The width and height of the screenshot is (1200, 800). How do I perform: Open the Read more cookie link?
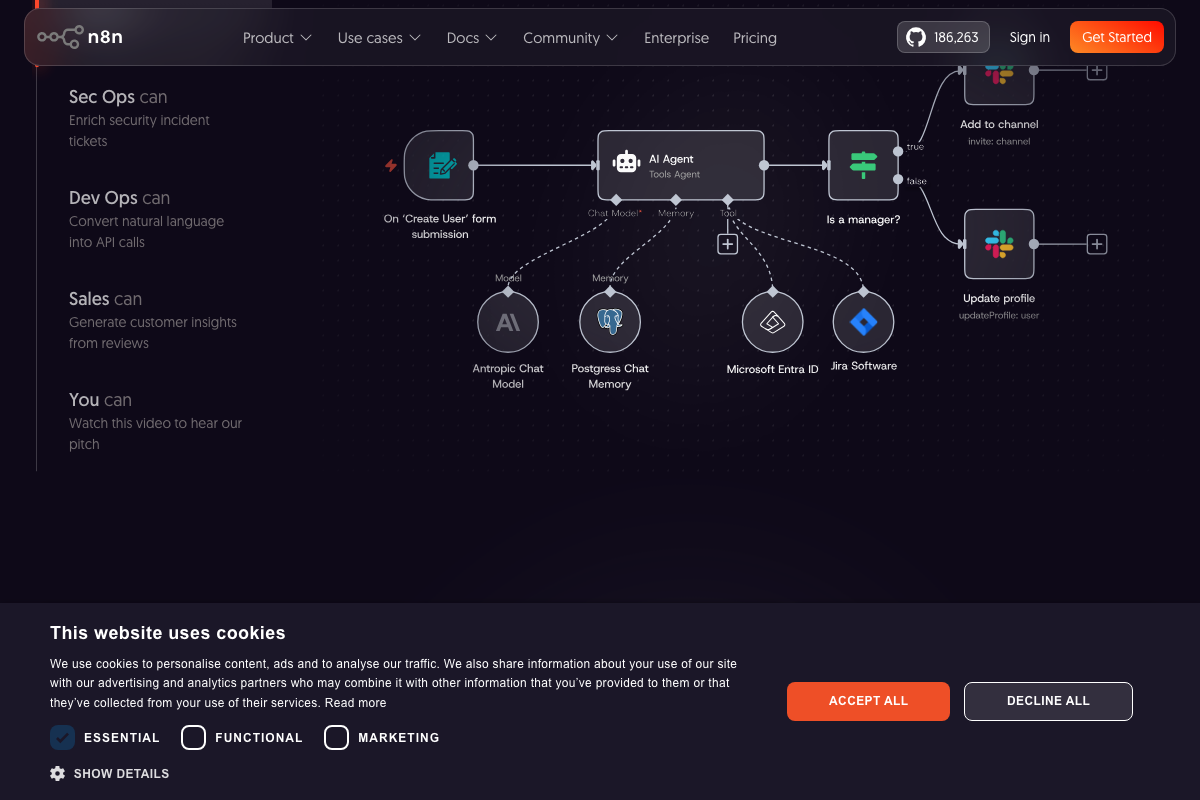click(x=355, y=703)
